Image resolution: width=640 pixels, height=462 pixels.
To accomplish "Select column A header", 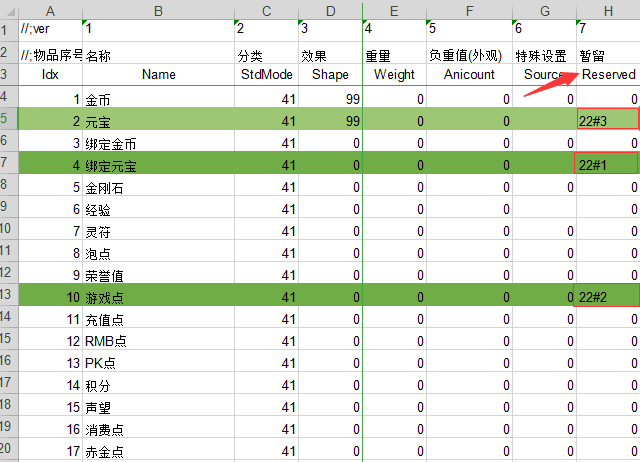I will click(x=50, y=7).
